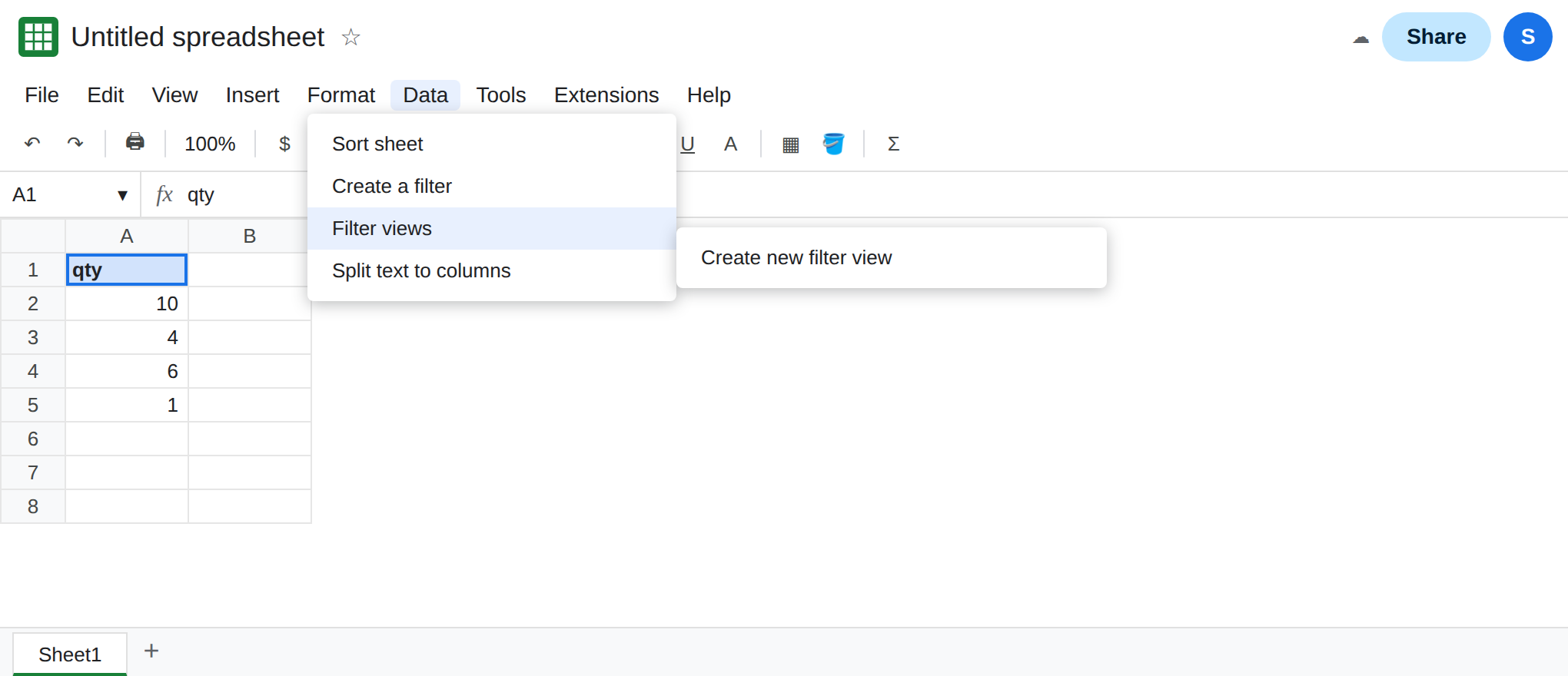Open the Edit menu
This screenshot has width=1568, height=676.
105,95
